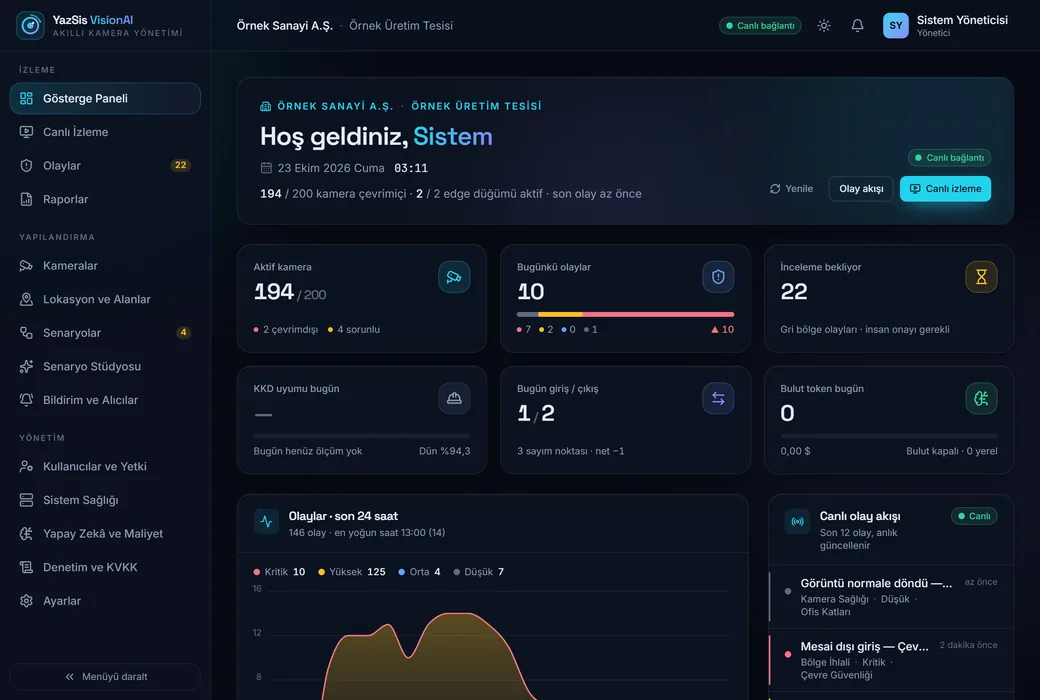The image size is (1040, 700).
Task: Click the KKD uyumu progress bar
Action: 361,436
